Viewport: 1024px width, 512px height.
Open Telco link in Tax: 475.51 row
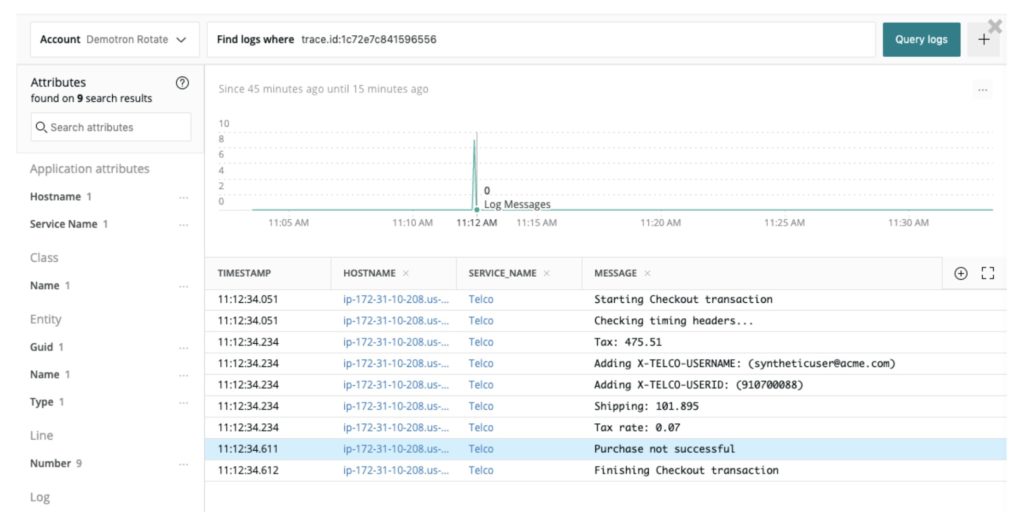click(x=481, y=342)
